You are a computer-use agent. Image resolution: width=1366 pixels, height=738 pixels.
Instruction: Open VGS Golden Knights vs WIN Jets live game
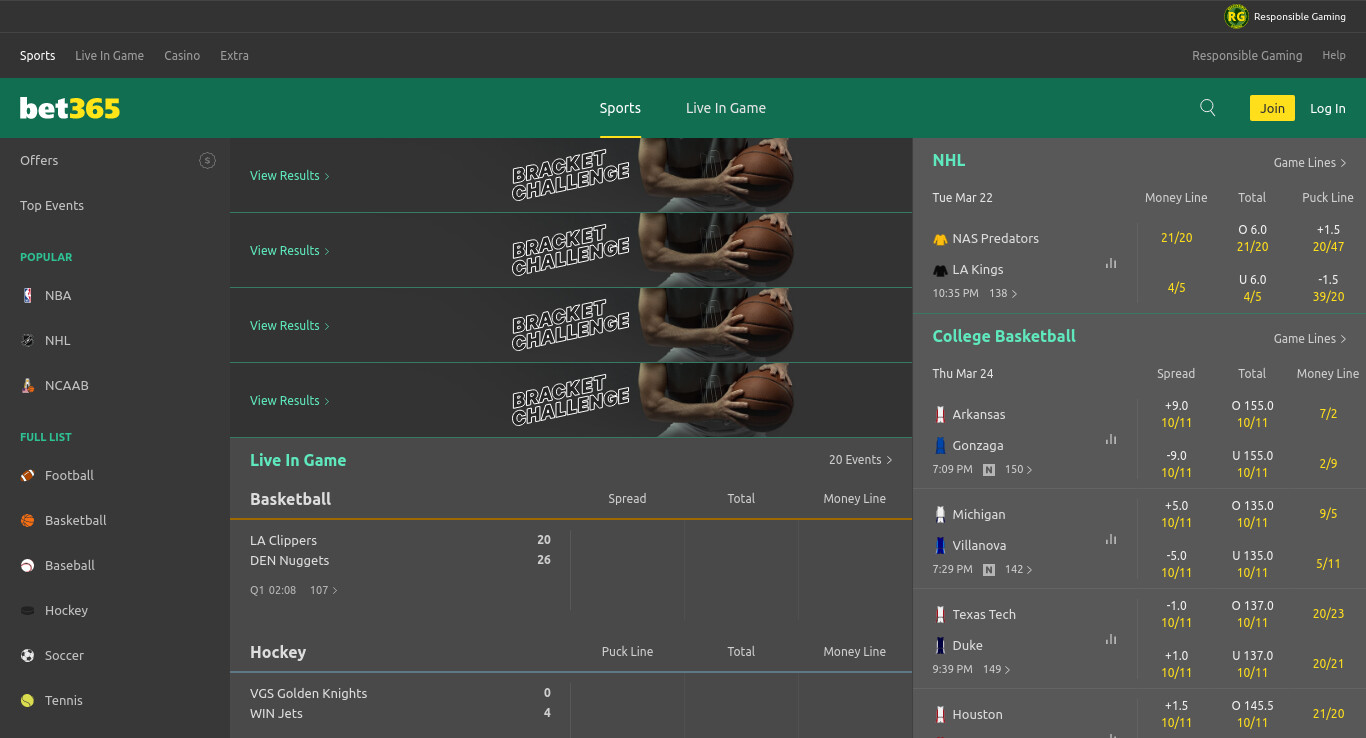tap(400, 703)
